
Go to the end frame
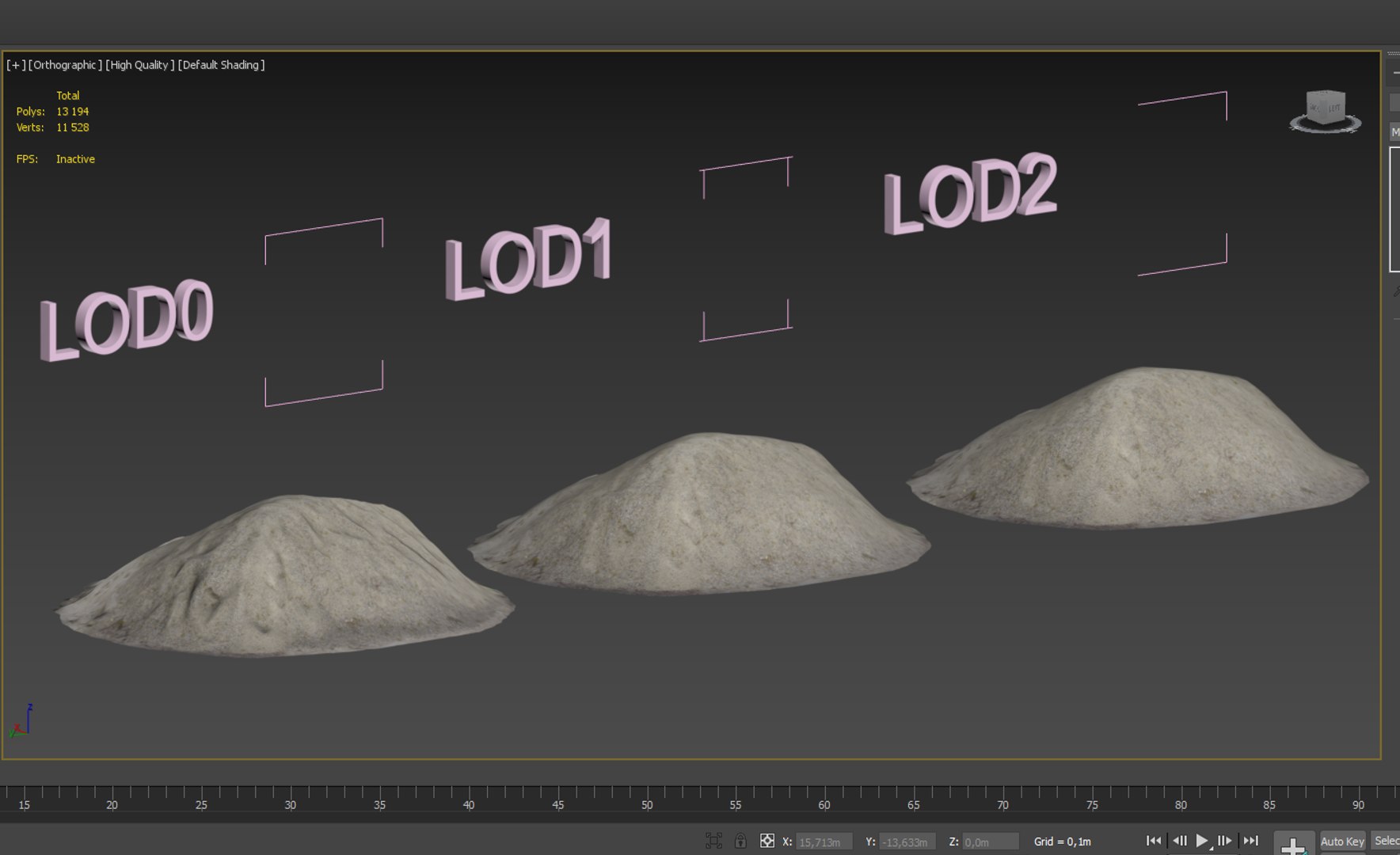[x=1250, y=841]
